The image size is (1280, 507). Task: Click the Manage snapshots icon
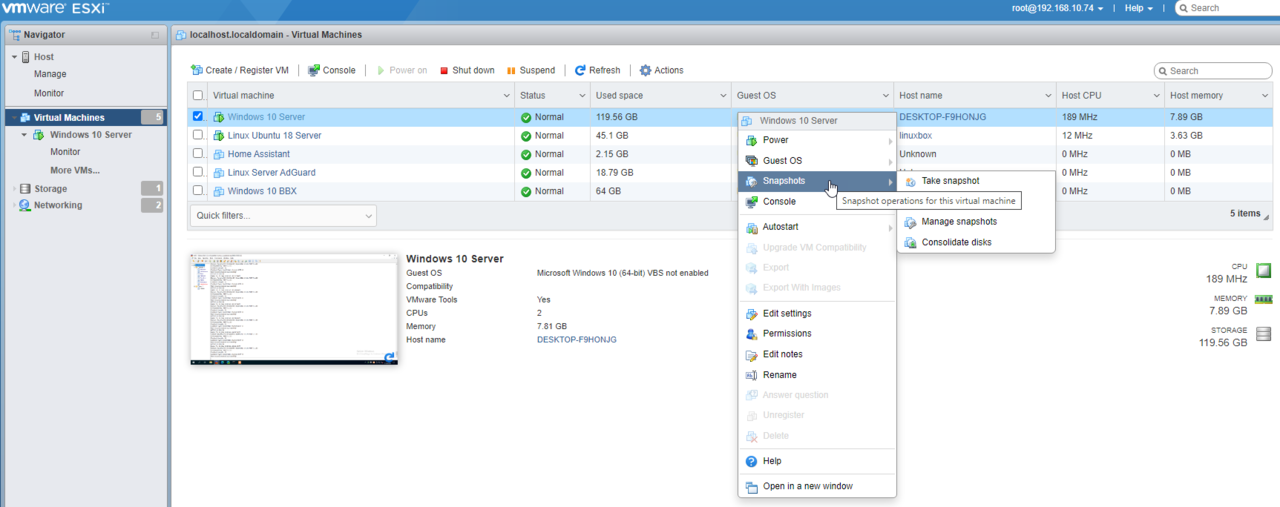point(910,221)
